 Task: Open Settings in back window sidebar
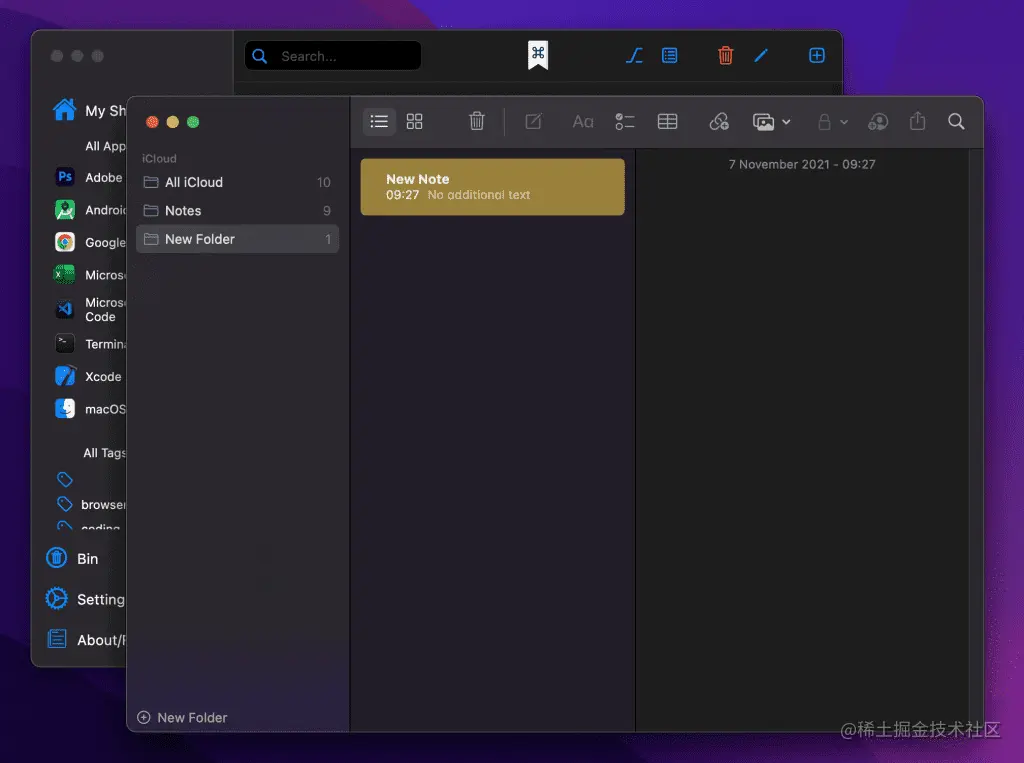[85, 599]
